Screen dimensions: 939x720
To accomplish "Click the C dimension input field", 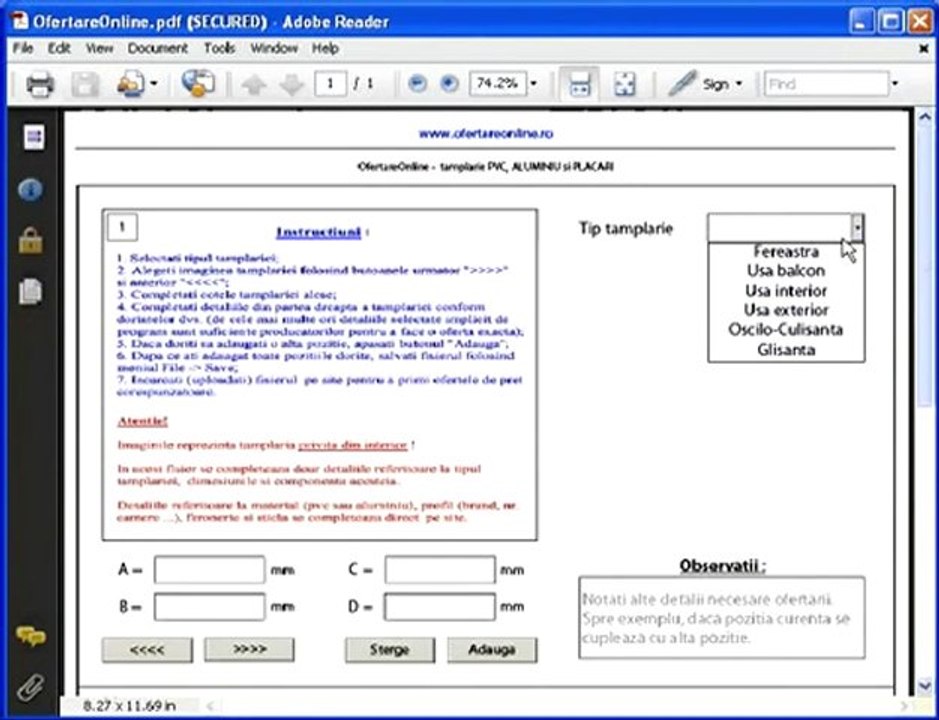I will (x=440, y=570).
